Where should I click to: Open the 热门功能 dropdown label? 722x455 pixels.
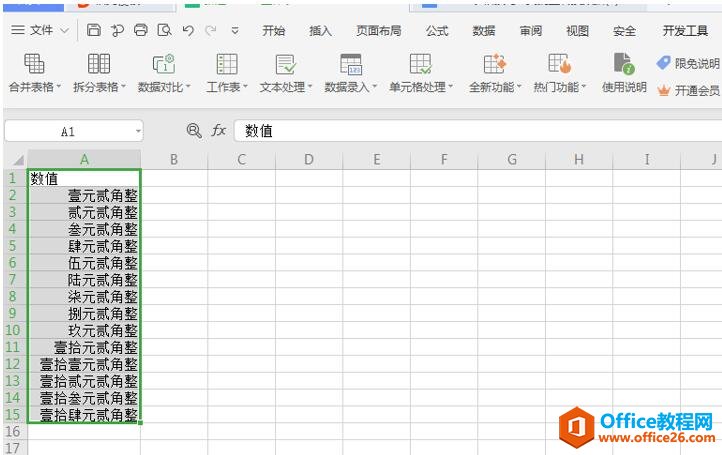pyautogui.click(x=559, y=87)
